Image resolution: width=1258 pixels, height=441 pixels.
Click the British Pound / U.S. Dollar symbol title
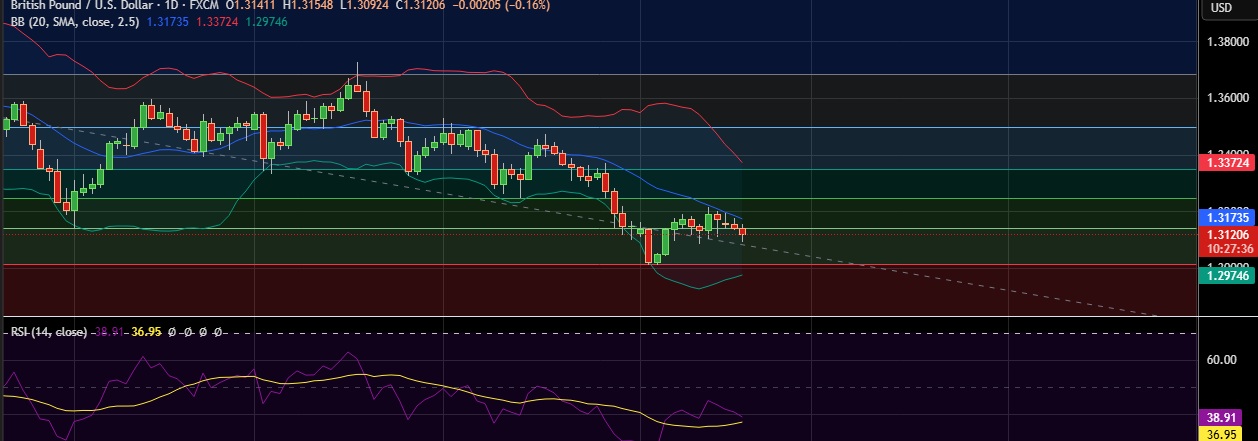[x=82, y=5]
